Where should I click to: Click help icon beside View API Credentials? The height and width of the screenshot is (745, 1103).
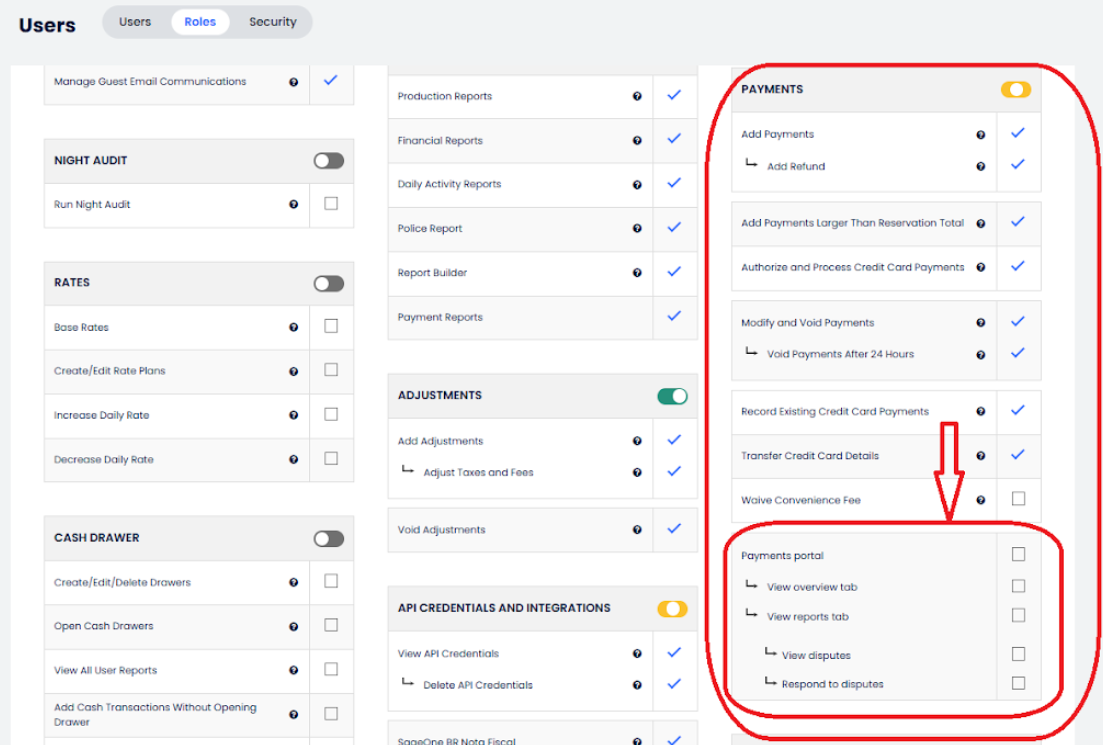pyautogui.click(x=637, y=654)
